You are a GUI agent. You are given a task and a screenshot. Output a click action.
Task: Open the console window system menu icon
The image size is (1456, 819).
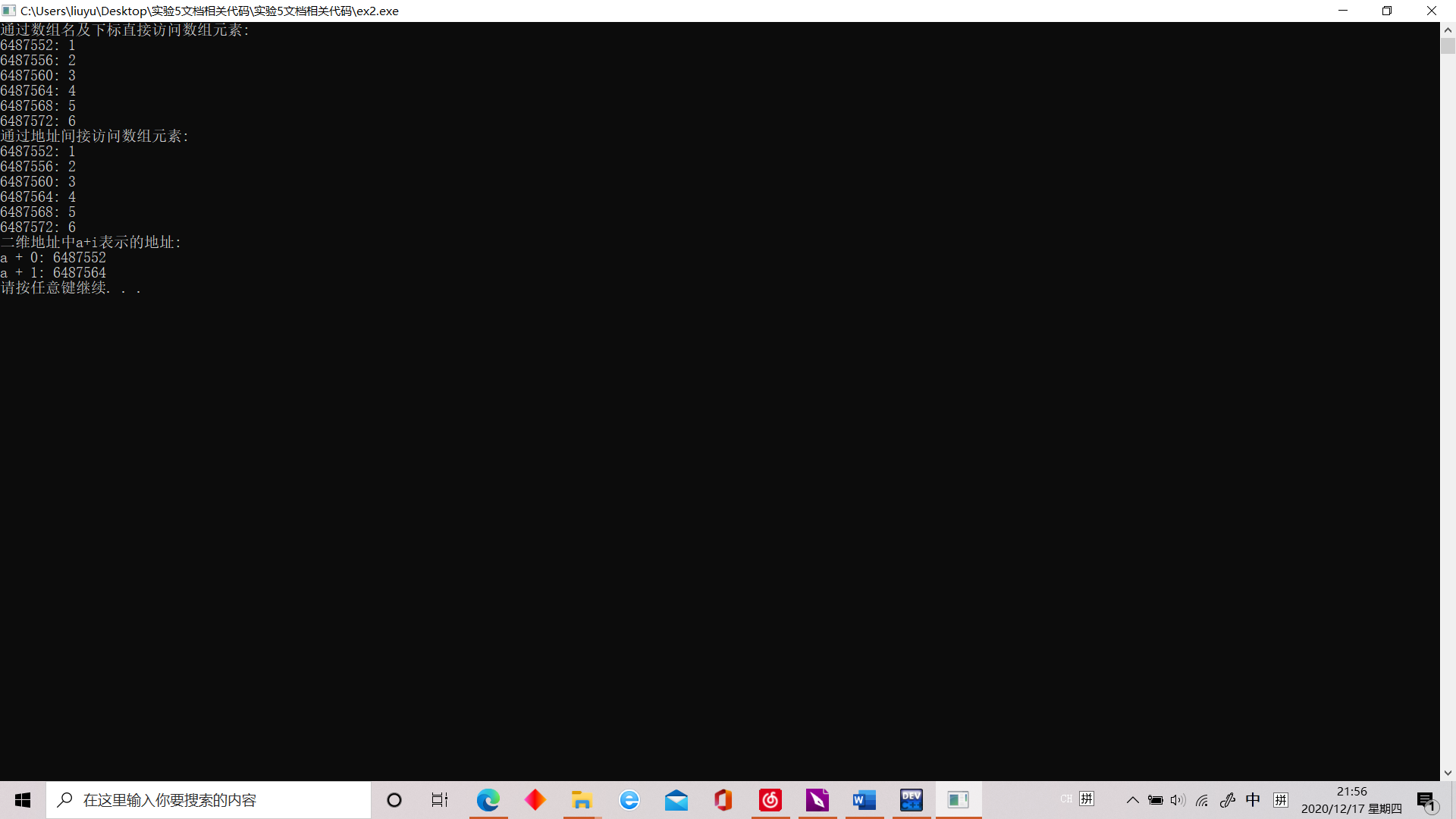click(x=9, y=11)
